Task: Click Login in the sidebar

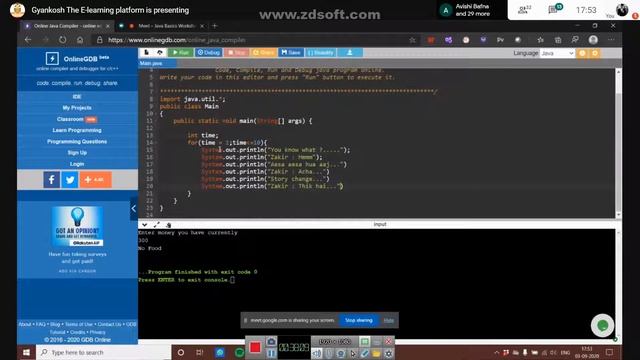Action: click(x=77, y=164)
